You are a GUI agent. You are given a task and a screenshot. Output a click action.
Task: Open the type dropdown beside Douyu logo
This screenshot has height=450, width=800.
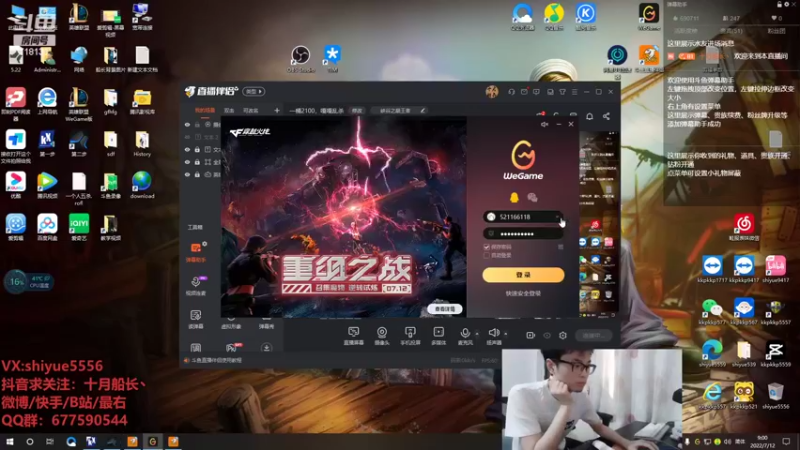pos(254,91)
